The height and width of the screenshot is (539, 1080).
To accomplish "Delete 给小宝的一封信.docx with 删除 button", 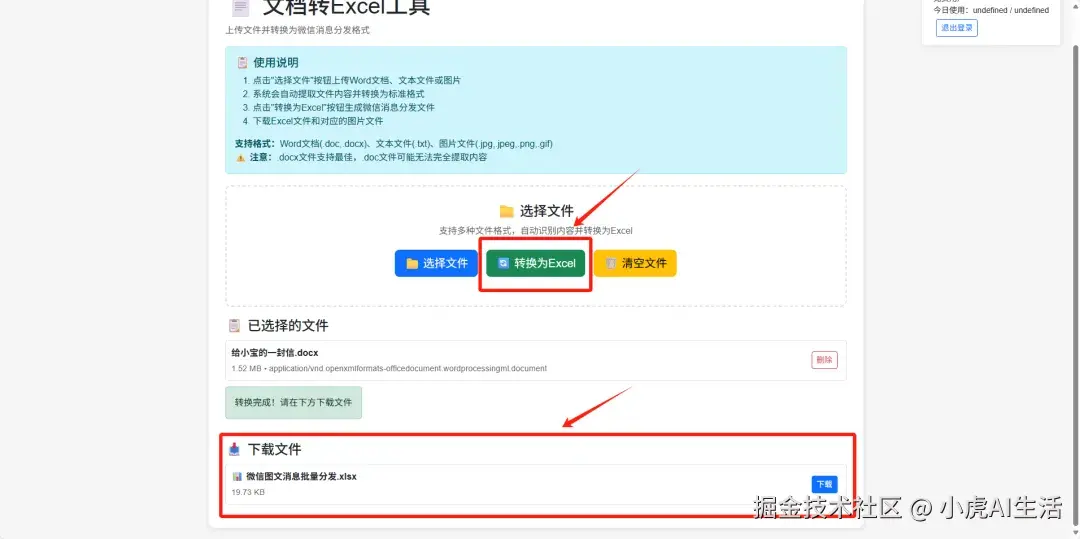I will tap(824, 359).
